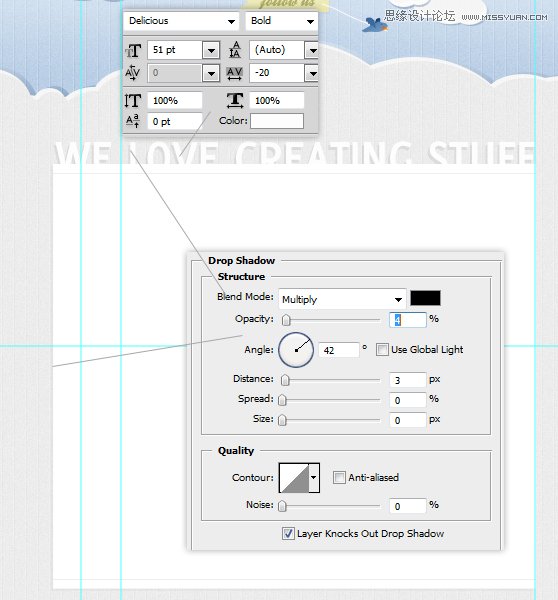Click the horizontal scale icon
The image size is (558, 600).
235,100
